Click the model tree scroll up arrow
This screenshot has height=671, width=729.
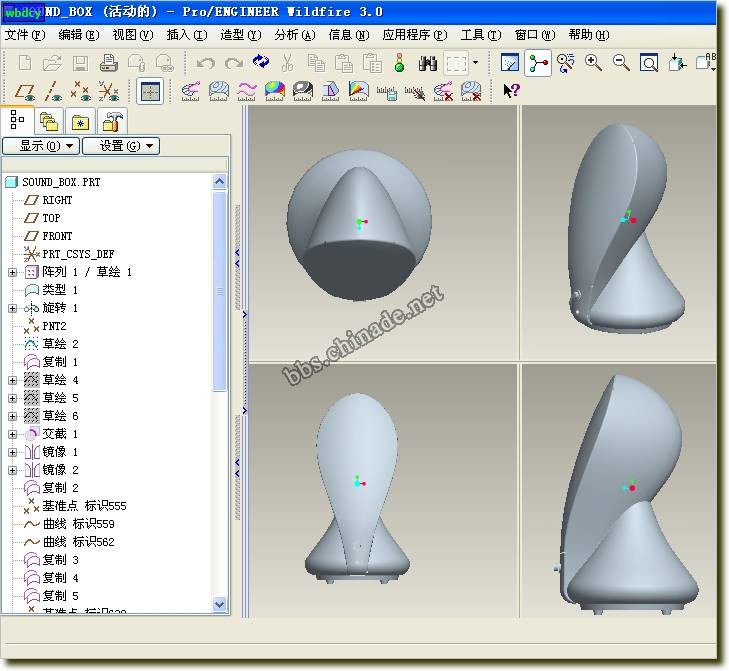pyautogui.click(x=219, y=181)
